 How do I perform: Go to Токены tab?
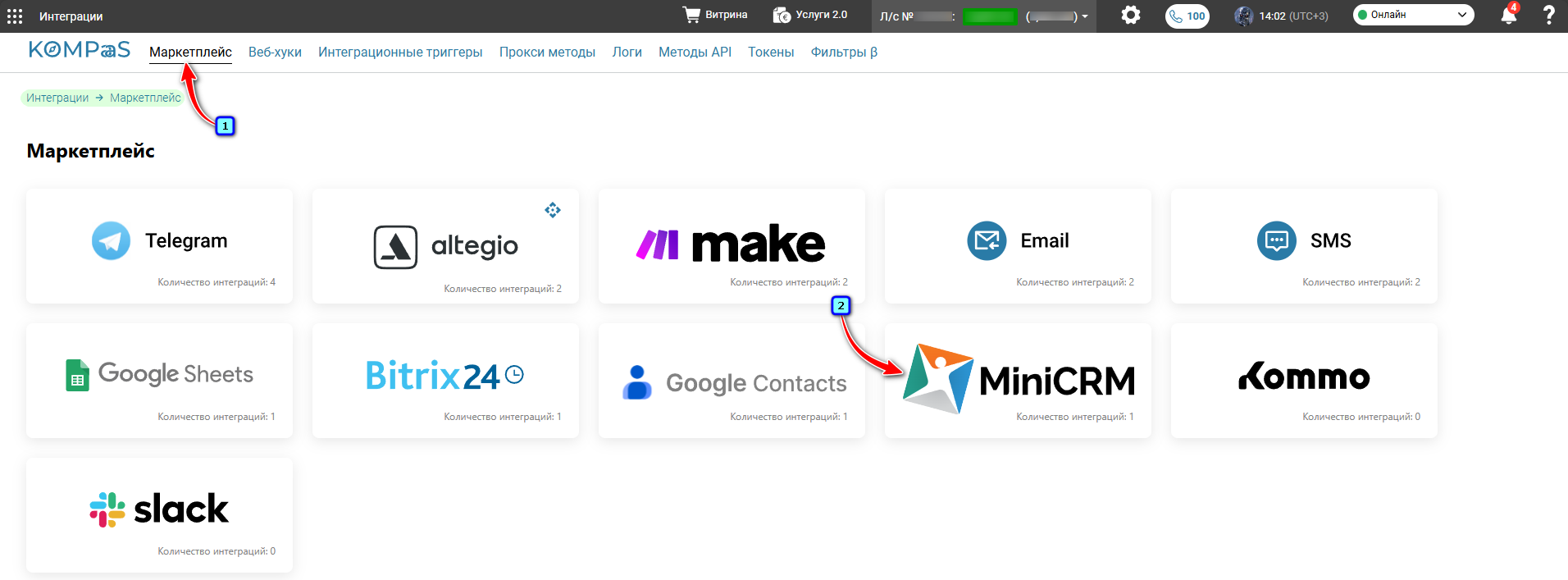(771, 53)
